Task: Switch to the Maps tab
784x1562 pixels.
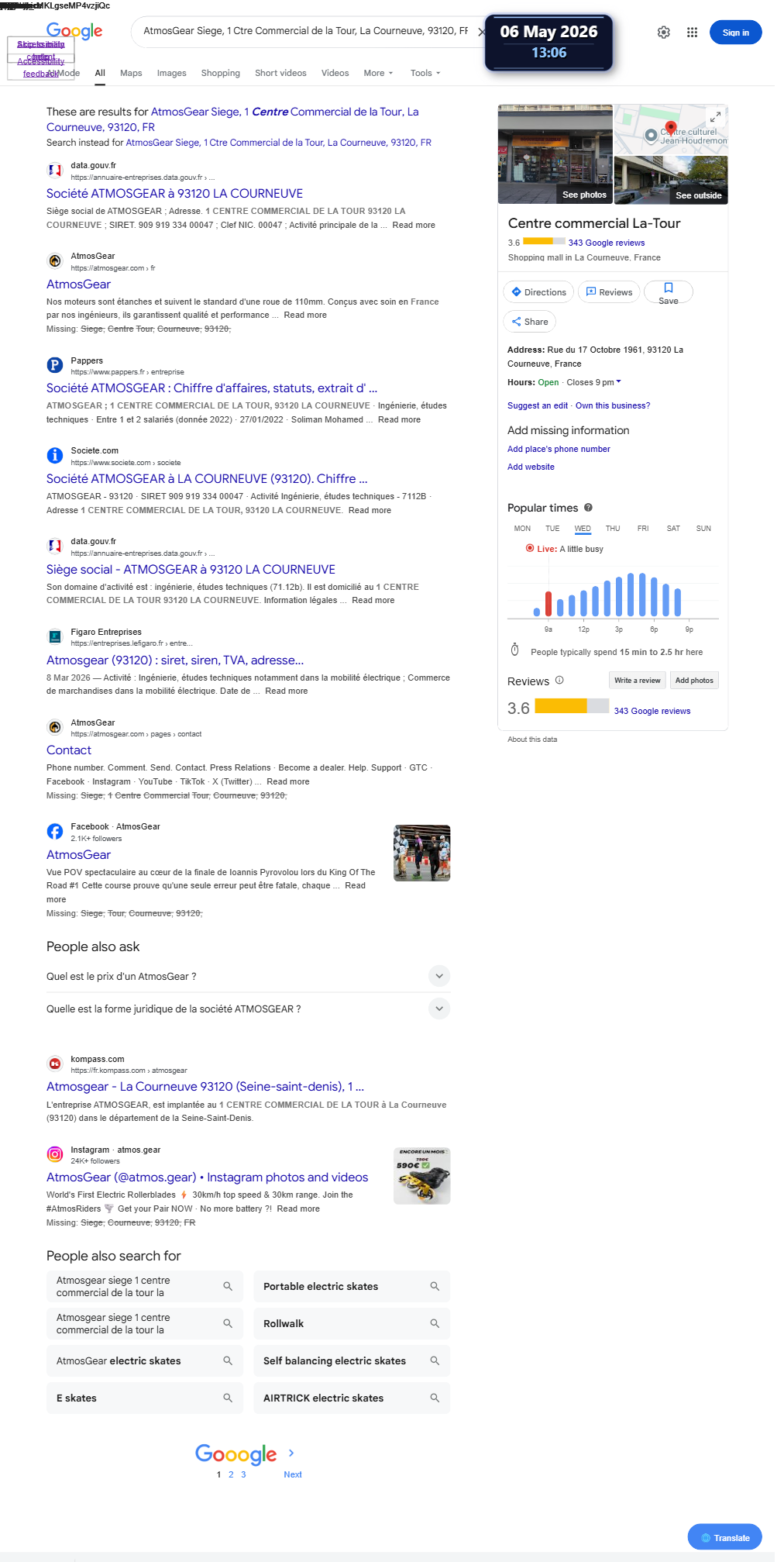Action: [x=131, y=73]
